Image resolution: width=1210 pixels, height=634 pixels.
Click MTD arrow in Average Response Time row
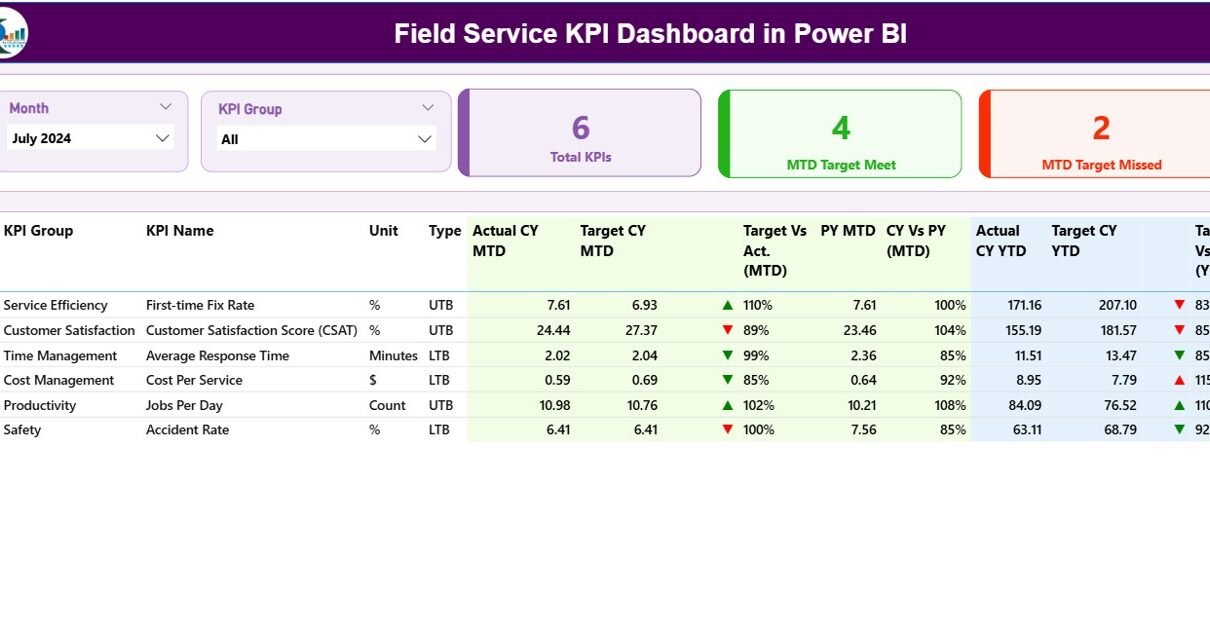(x=728, y=355)
